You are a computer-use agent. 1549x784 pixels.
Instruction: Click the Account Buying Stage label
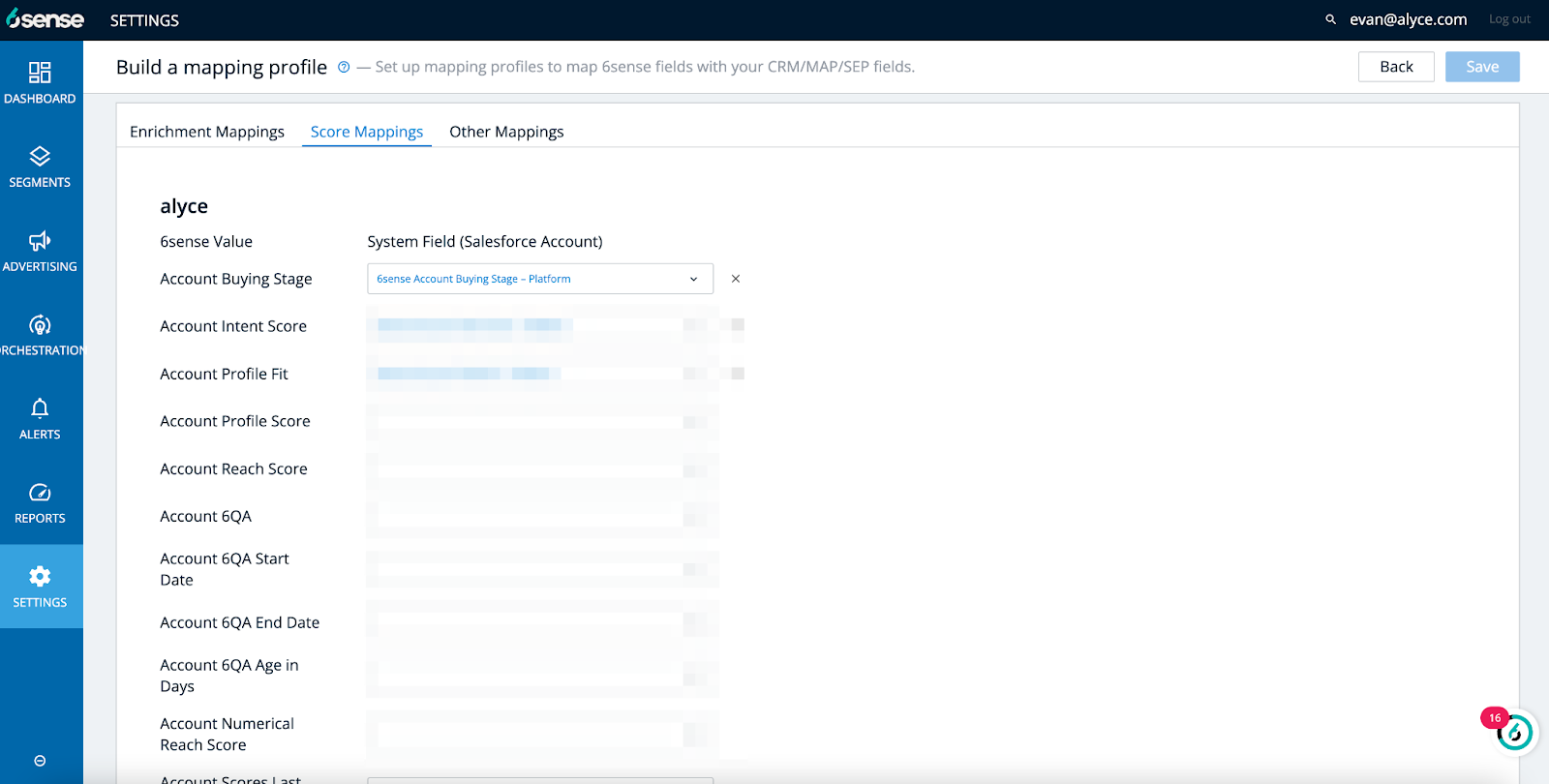pyautogui.click(x=236, y=279)
